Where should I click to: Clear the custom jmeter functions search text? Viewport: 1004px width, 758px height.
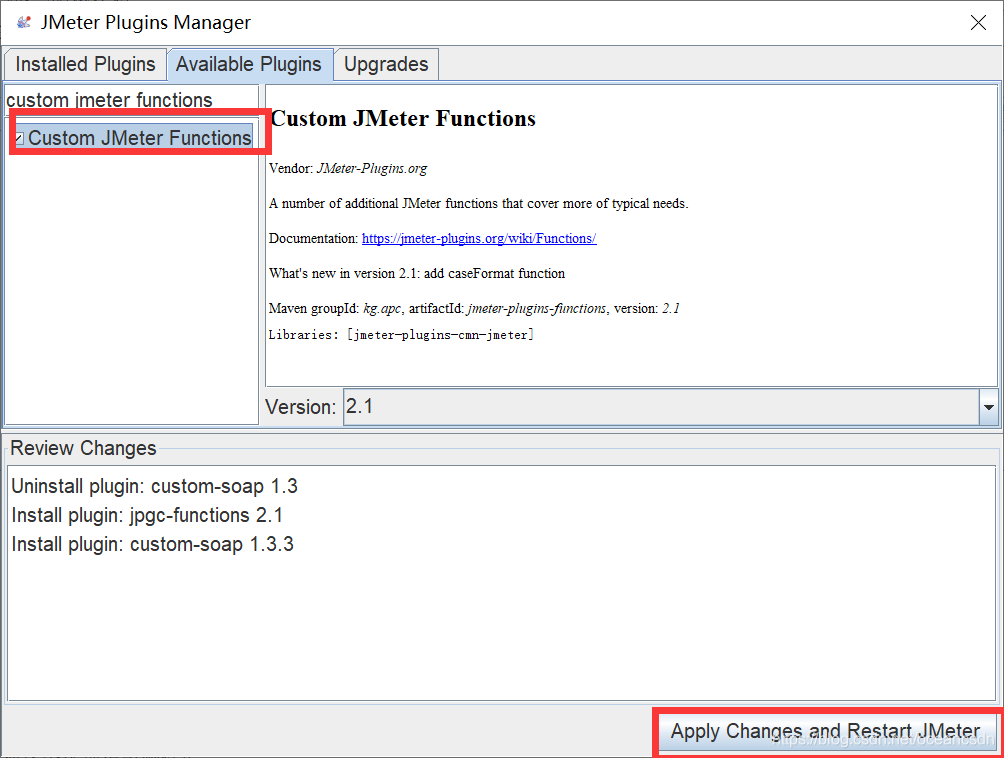[130, 99]
